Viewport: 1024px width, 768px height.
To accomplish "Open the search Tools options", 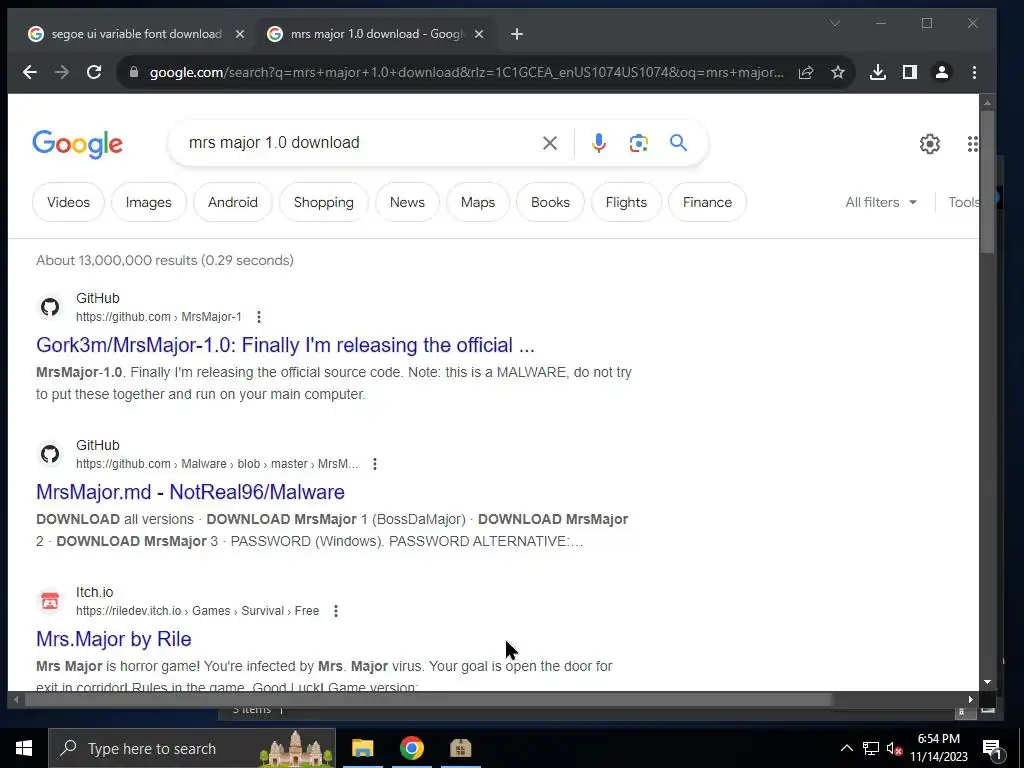I will coord(963,202).
